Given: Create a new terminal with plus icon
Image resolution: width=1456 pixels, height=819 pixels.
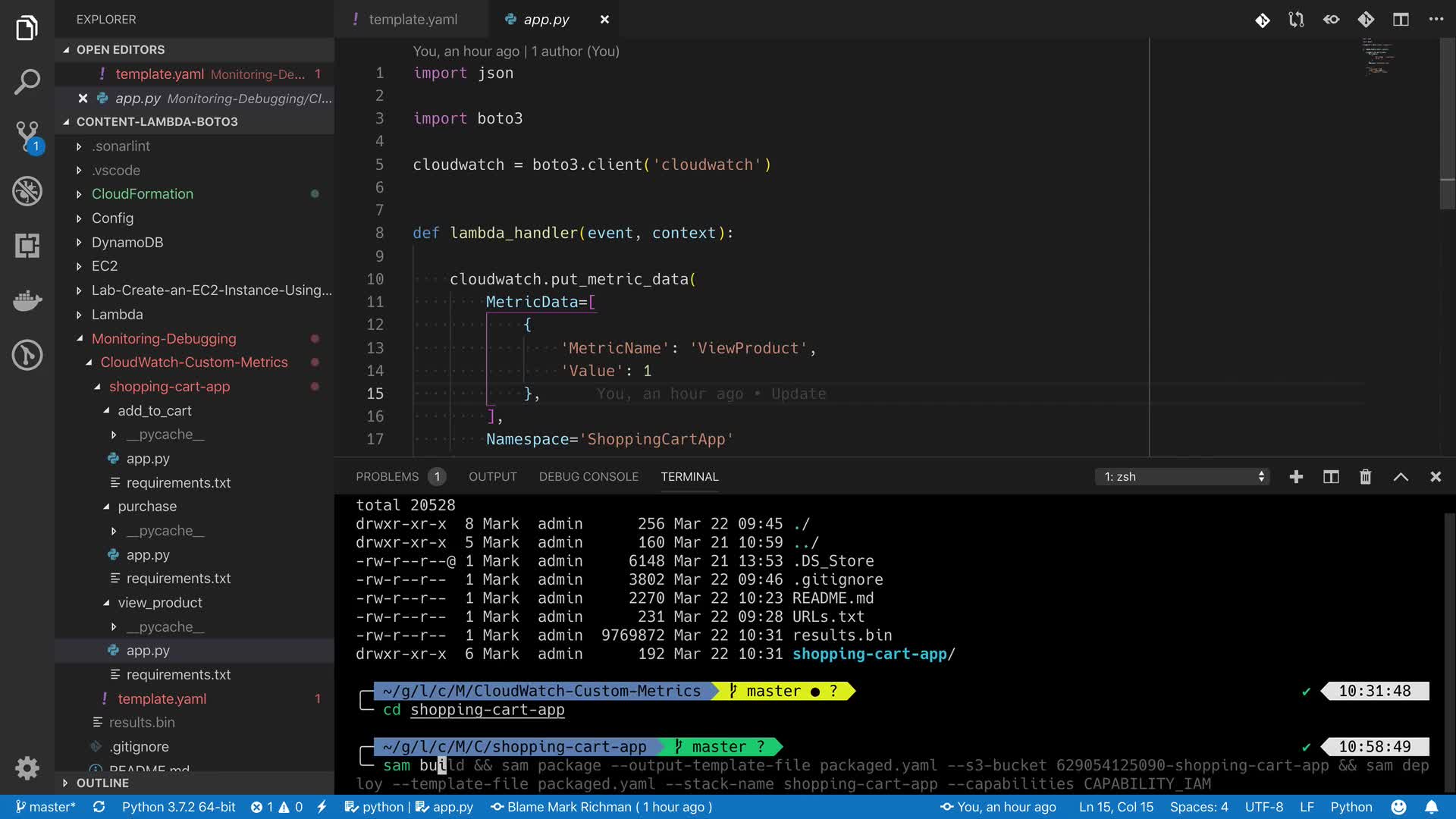Looking at the screenshot, I should coord(1296,476).
